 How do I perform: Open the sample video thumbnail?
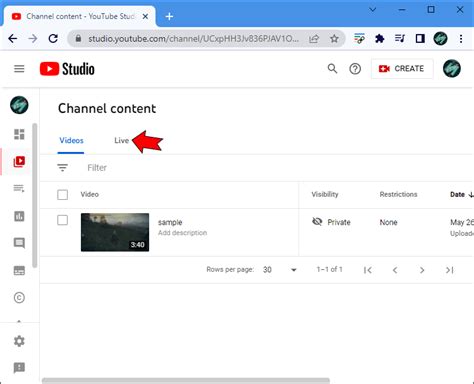tap(115, 232)
